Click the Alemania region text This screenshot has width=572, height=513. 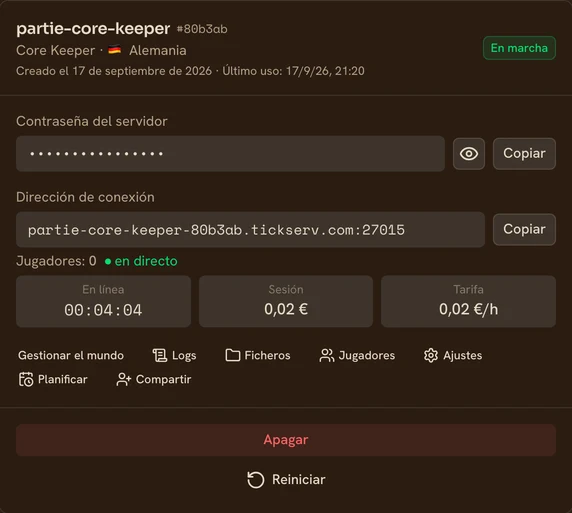coord(158,50)
